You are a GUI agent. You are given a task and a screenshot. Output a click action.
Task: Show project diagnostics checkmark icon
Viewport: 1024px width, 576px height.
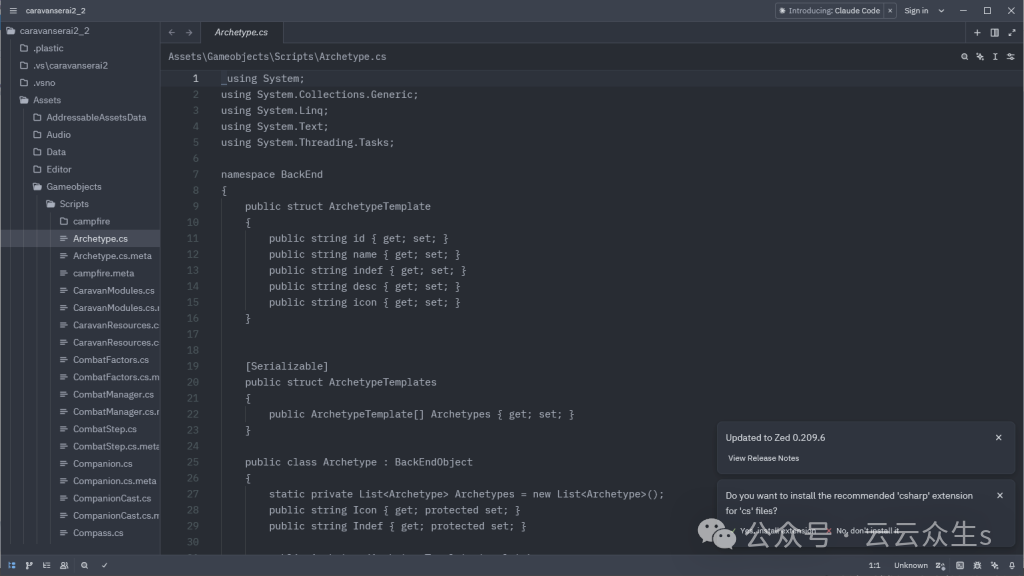(104, 566)
